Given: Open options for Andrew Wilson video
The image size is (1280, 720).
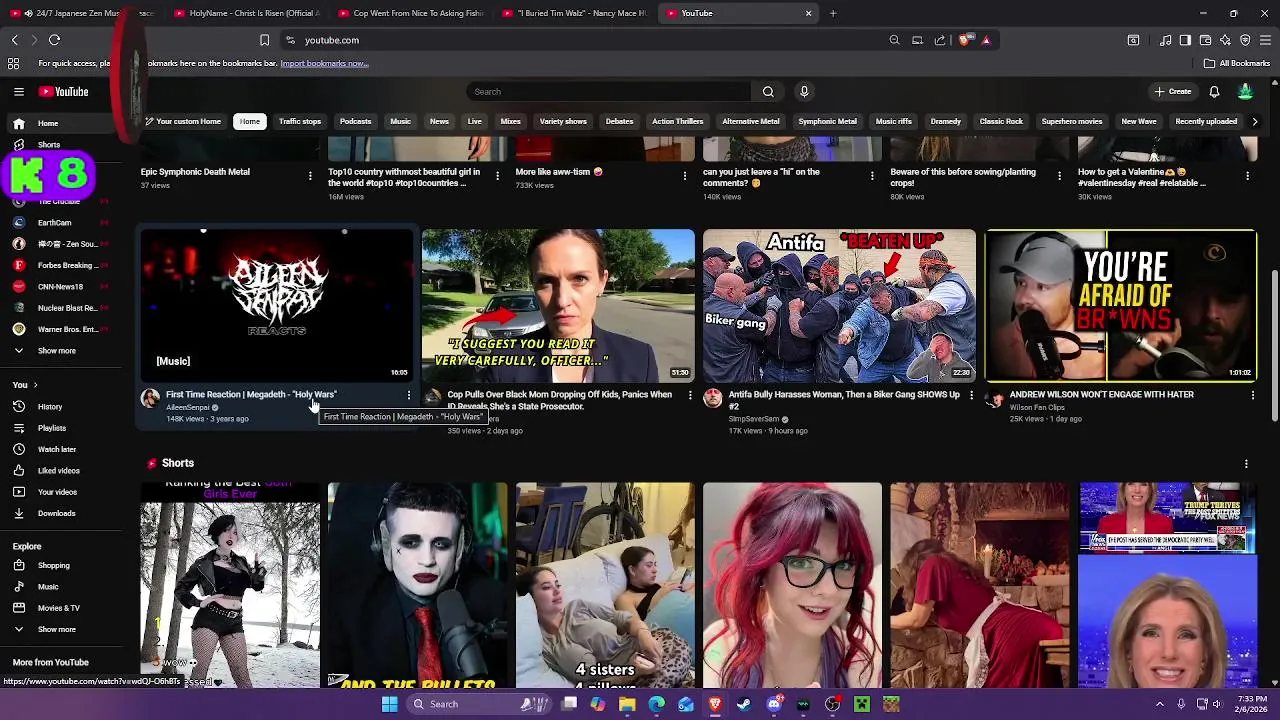Looking at the screenshot, I should [x=1252, y=396].
